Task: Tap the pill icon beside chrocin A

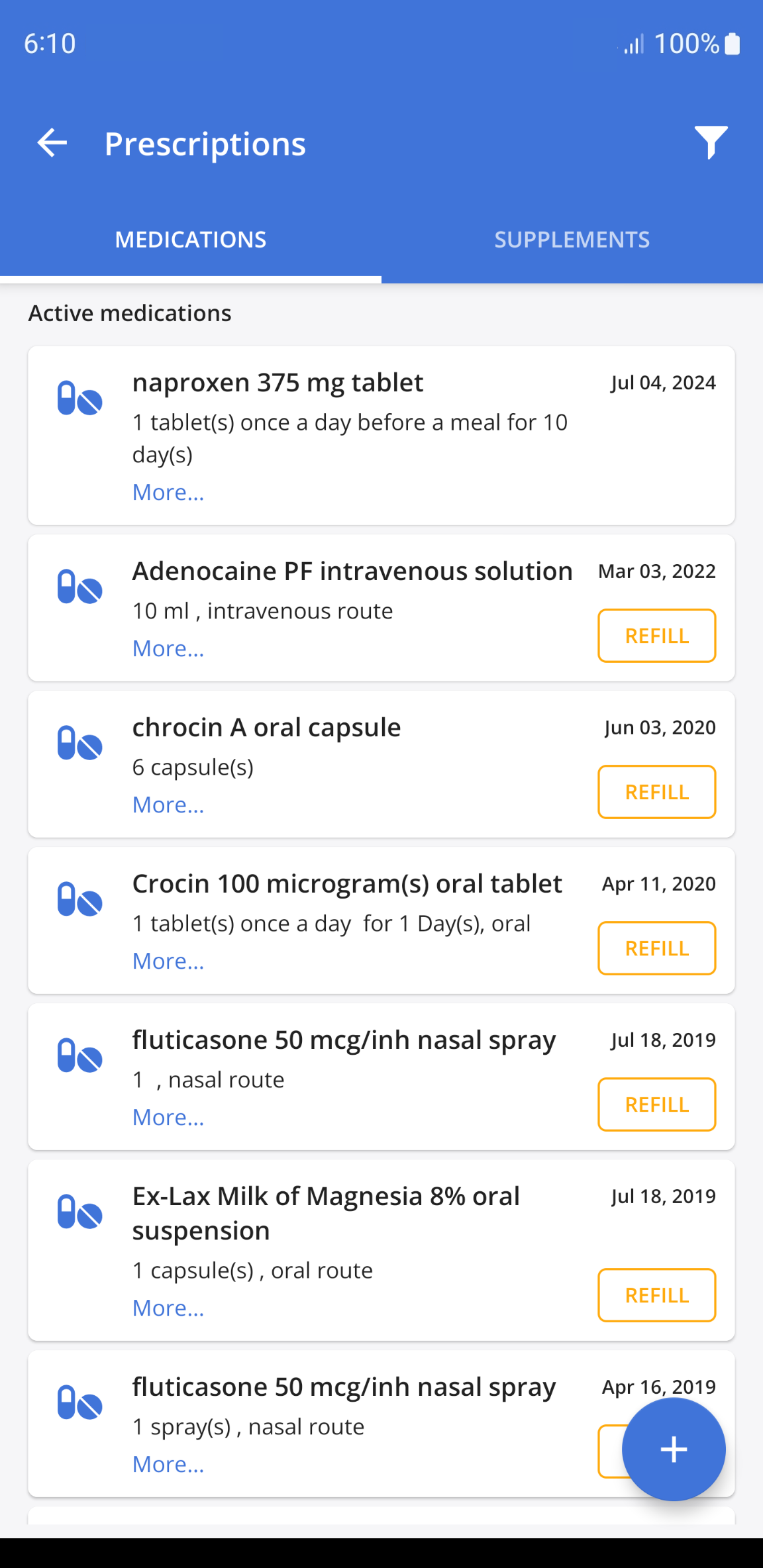Action: click(79, 743)
